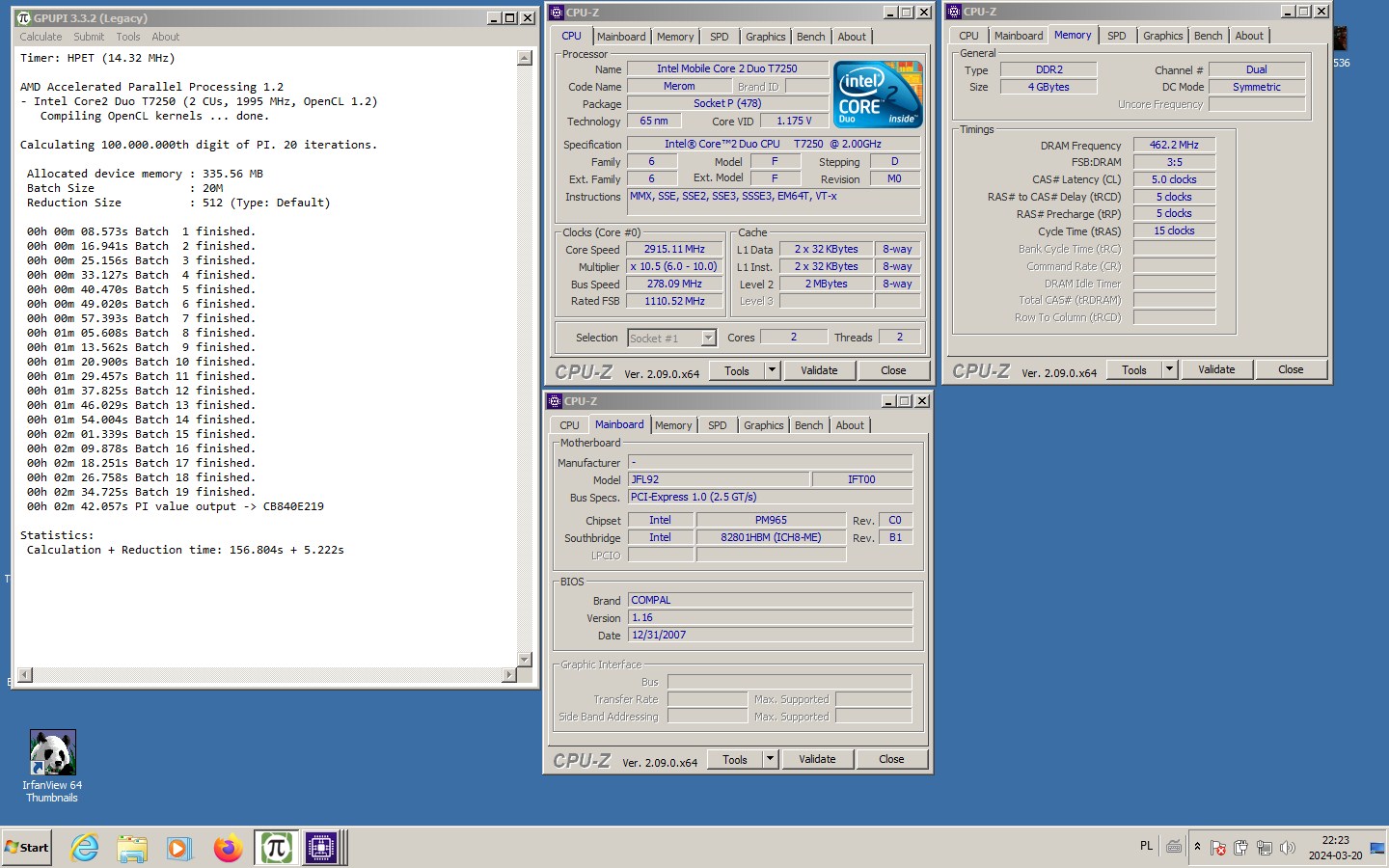Click CPU-Z icon in Memory window title bar

[x=954, y=12]
